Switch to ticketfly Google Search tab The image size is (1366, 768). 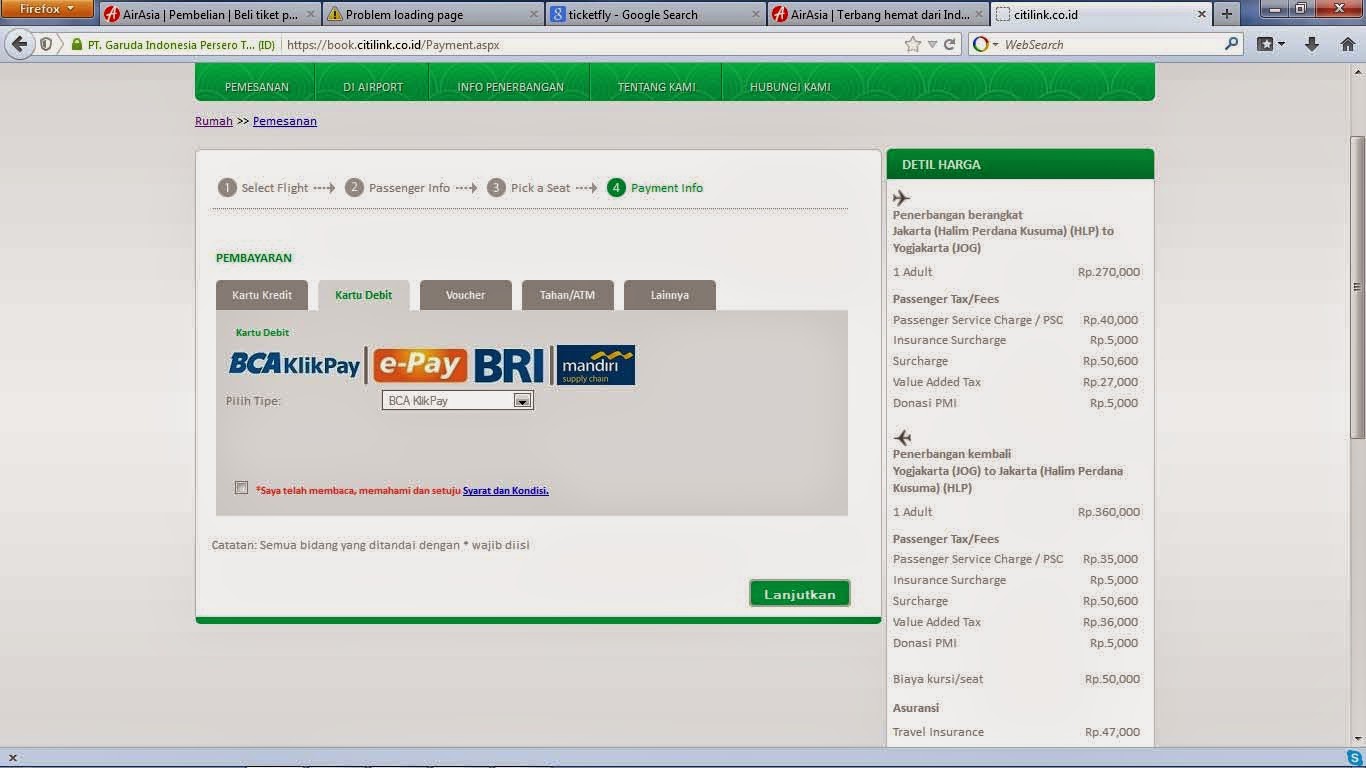click(656, 15)
